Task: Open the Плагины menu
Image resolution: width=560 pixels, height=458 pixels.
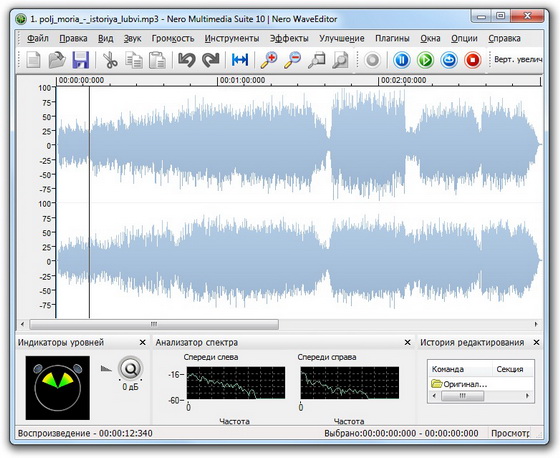Action: point(392,38)
